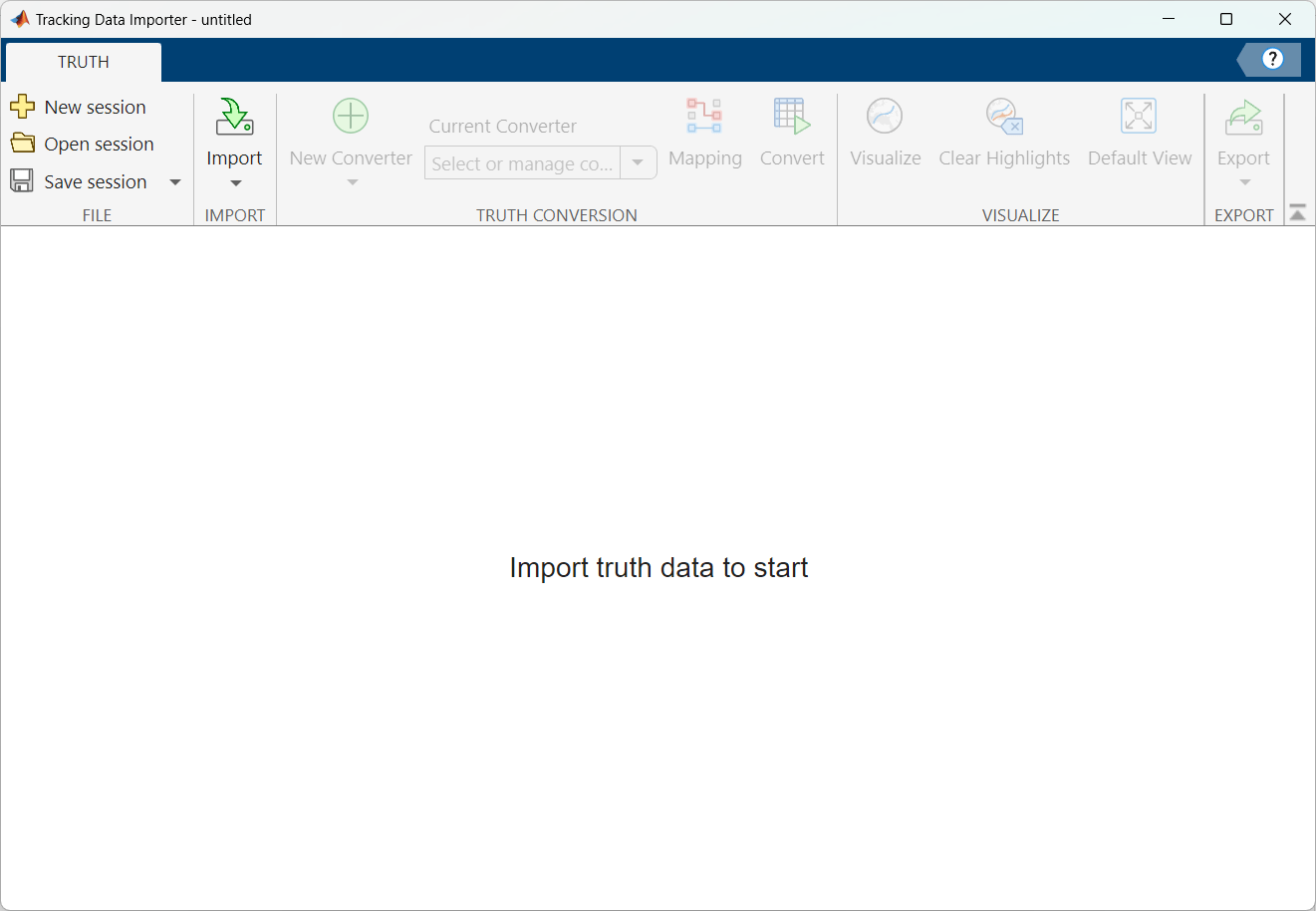Click the green Import icon

[x=234, y=117]
